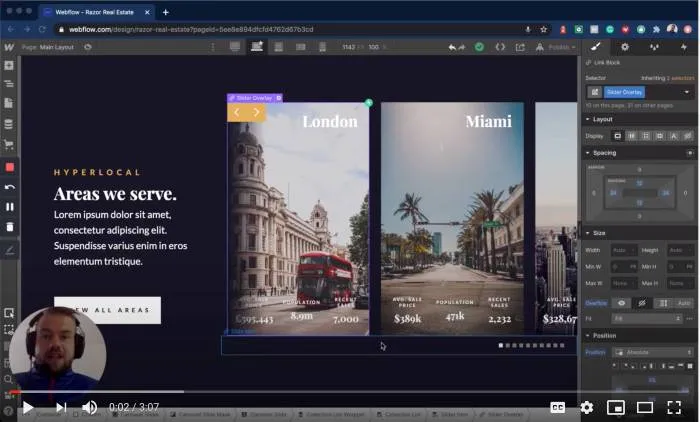Open the export code brackets icon
The image size is (700, 422).
point(500,47)
